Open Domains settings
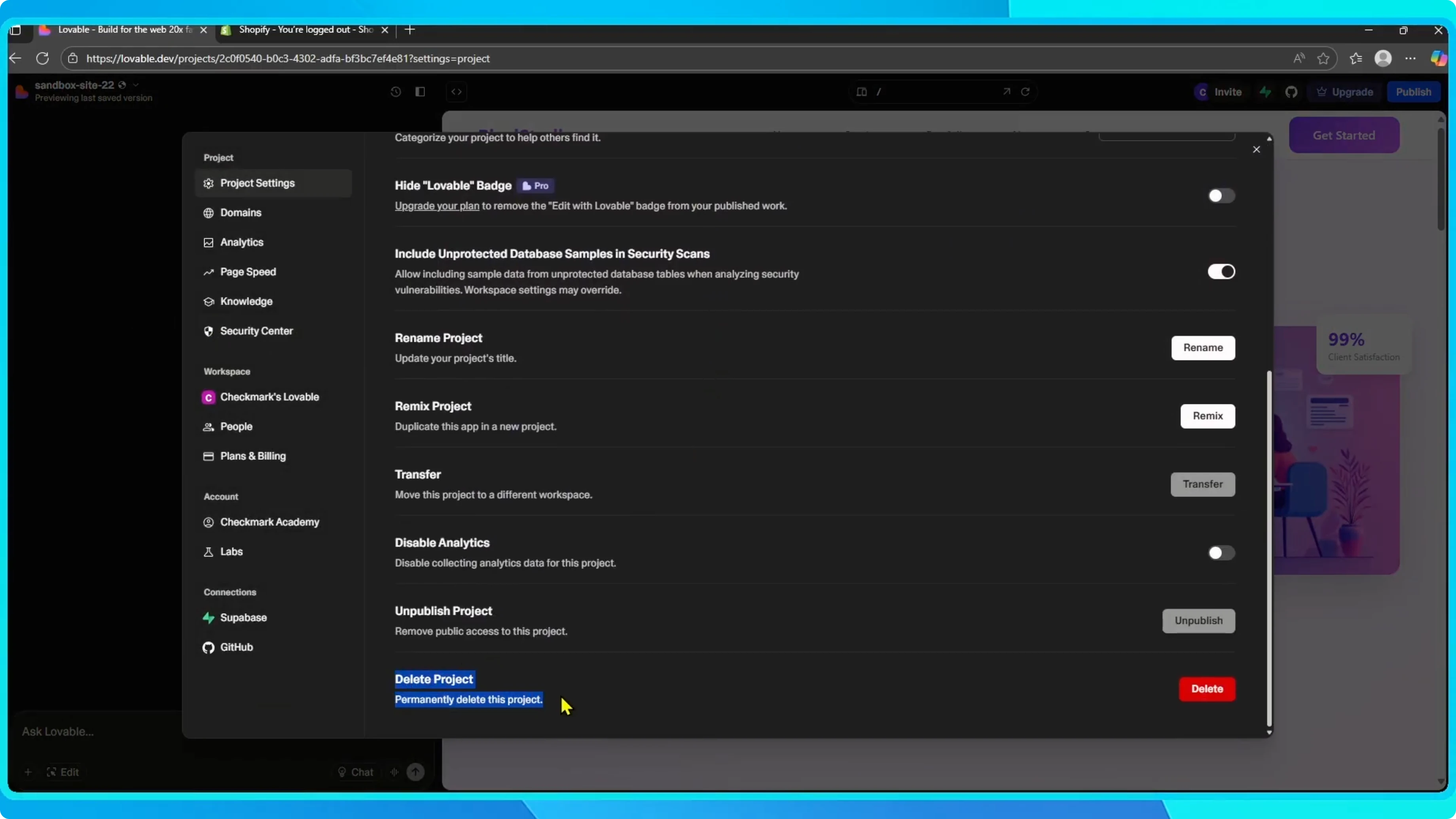 pos(273,212)
